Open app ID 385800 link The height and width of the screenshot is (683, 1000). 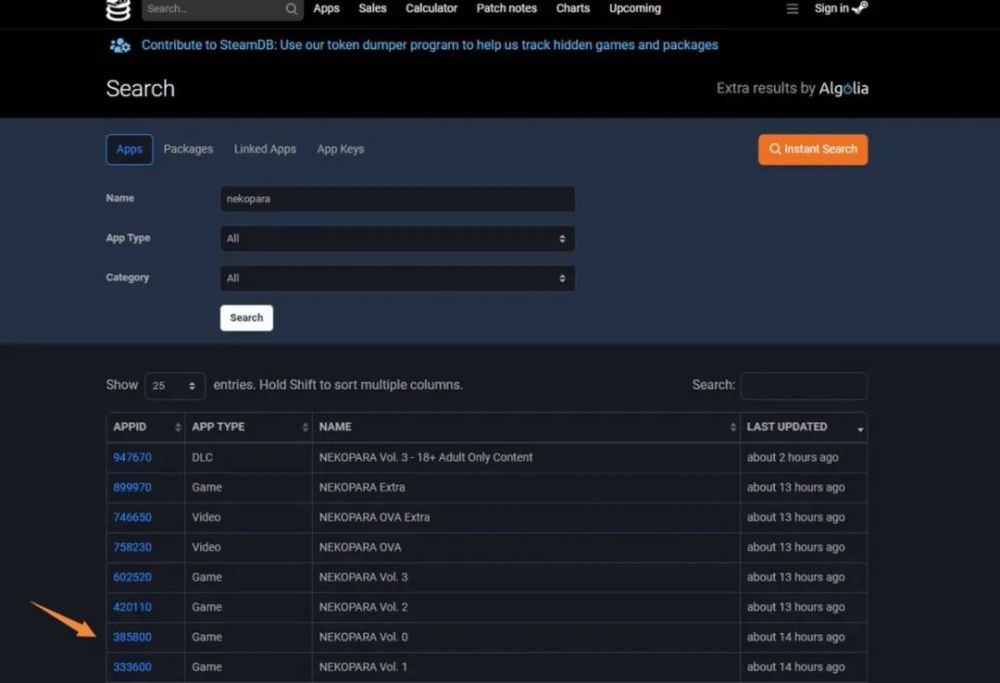(x=132, y=637)
